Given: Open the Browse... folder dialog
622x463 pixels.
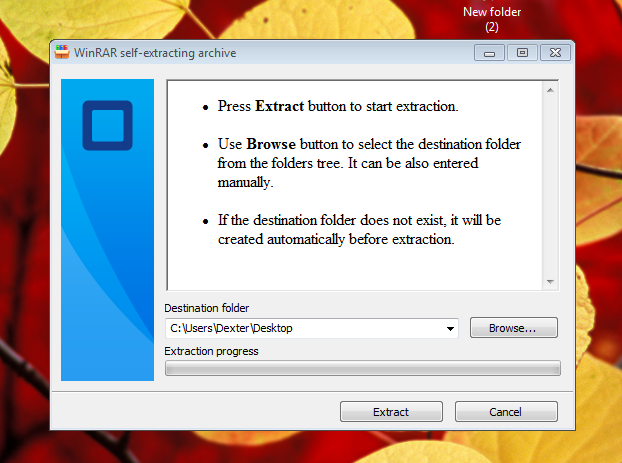Looking at the screenshot, I should point(514,328).
